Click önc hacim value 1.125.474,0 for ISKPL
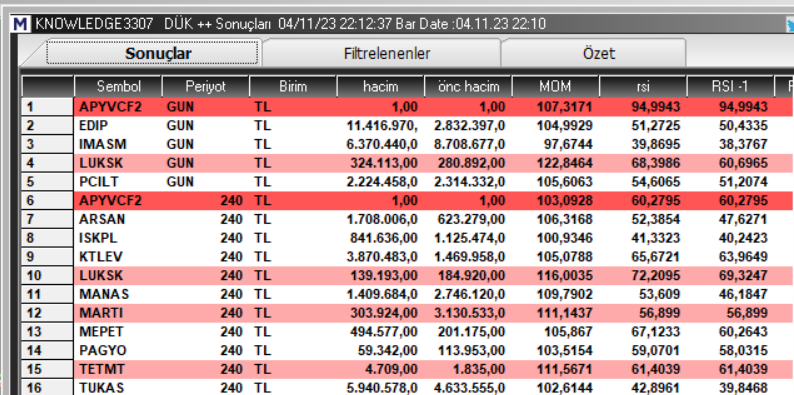Viewport: 794px width, 395px height. click(x=469, y=238)
